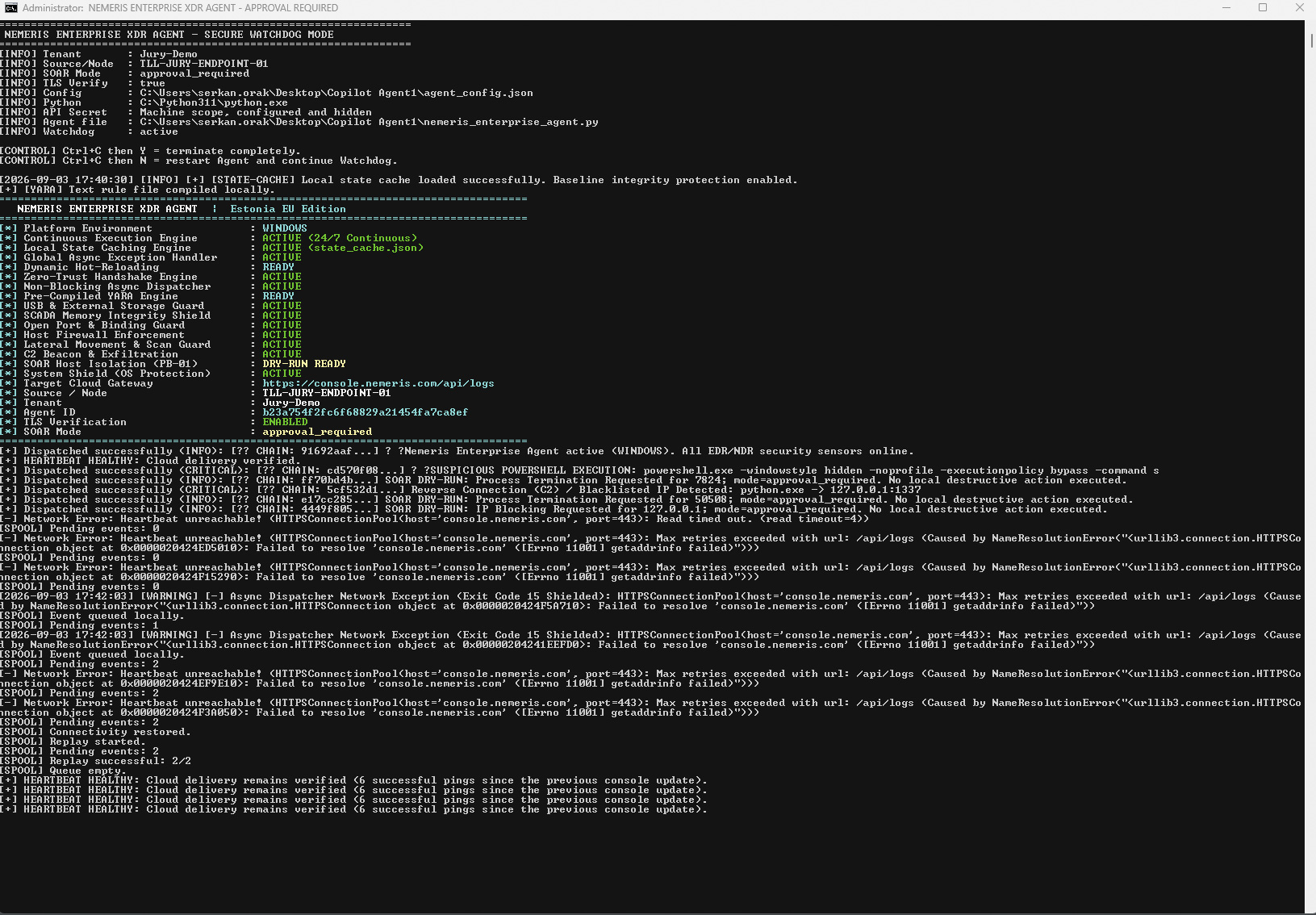This screenshot has width=1316, height=915.
Task: Click the 'SOAR Host Isolation (PB-01)' row label
Action: [x=111, y=364]
